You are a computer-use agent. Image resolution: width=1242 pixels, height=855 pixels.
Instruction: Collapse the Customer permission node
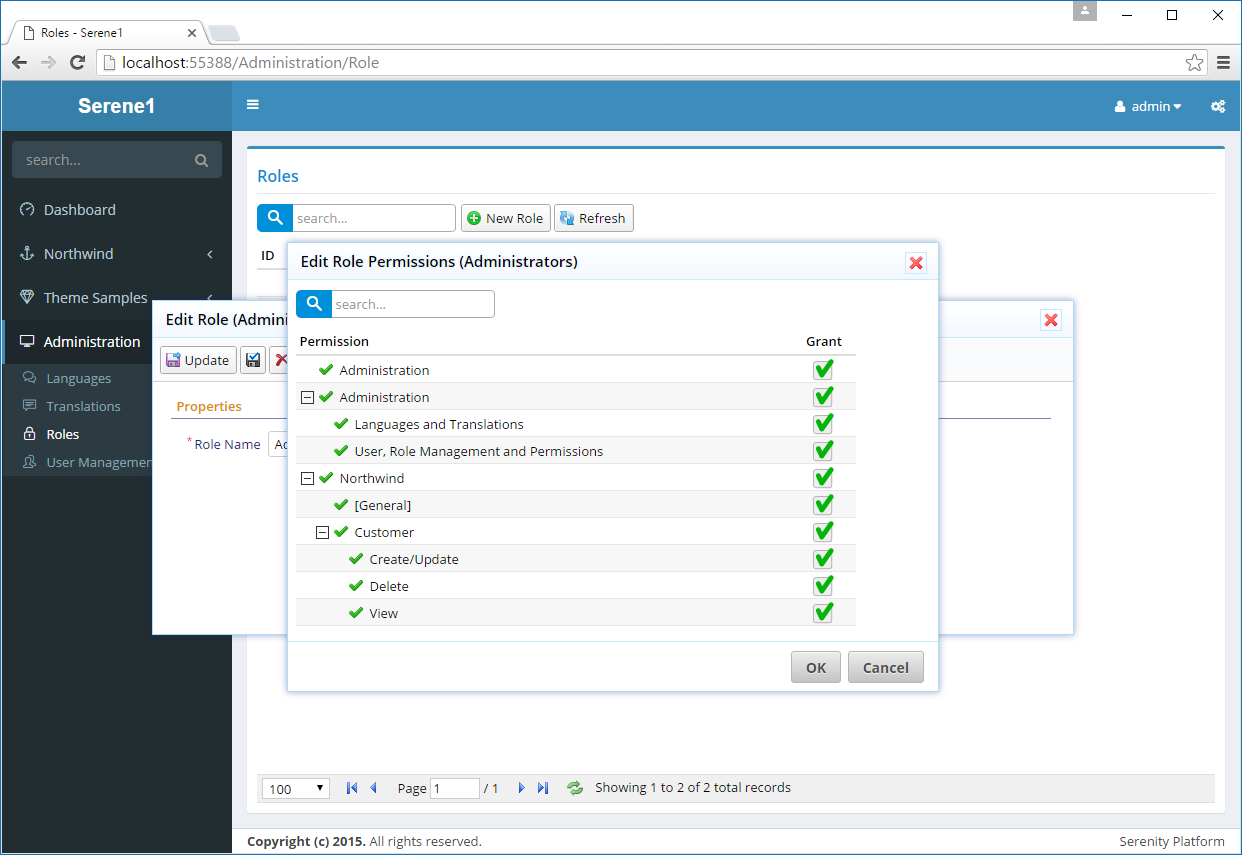pos(322,533)
